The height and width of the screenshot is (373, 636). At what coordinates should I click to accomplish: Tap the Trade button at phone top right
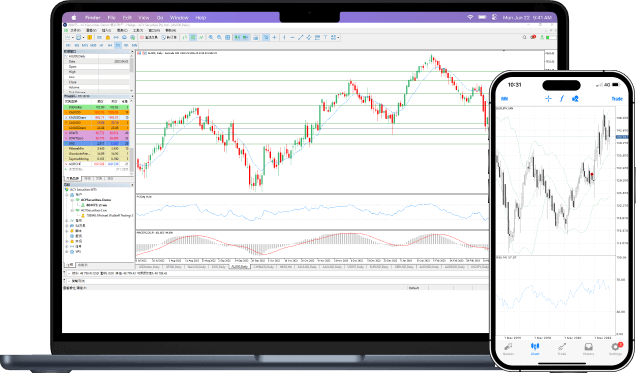617,99
